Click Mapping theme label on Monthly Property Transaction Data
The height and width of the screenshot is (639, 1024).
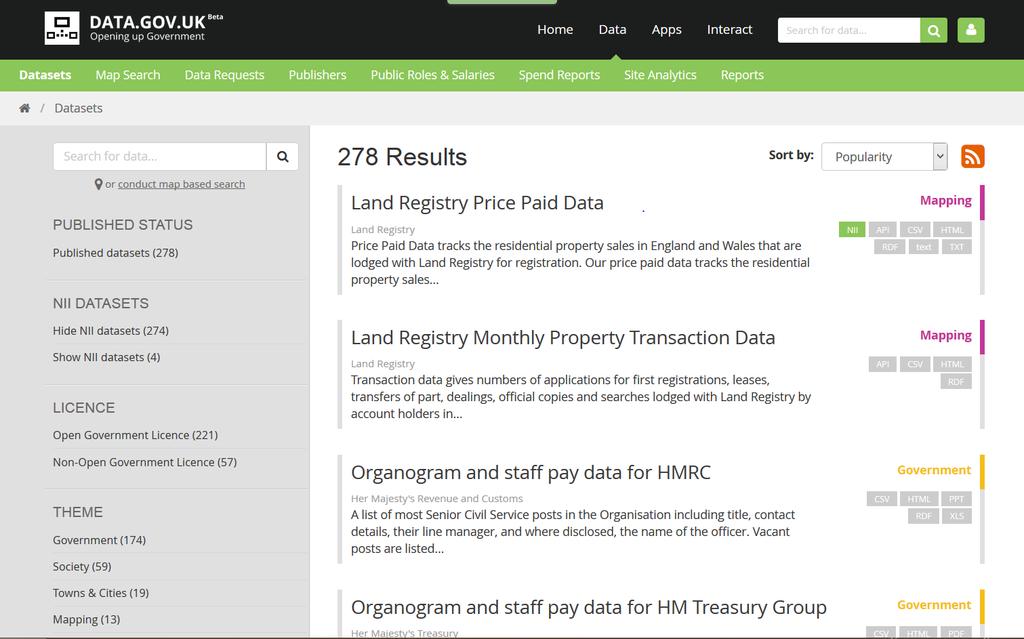946,335
